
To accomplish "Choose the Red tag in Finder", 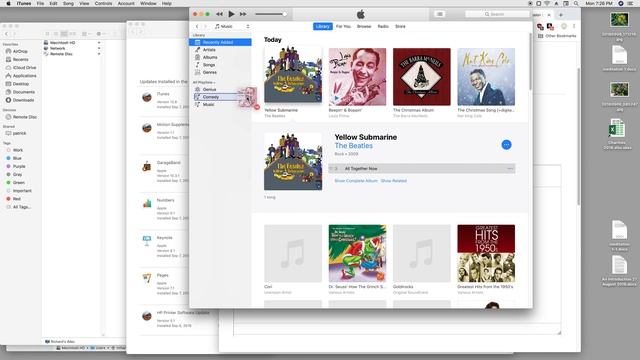I will [x=16, y=199].
